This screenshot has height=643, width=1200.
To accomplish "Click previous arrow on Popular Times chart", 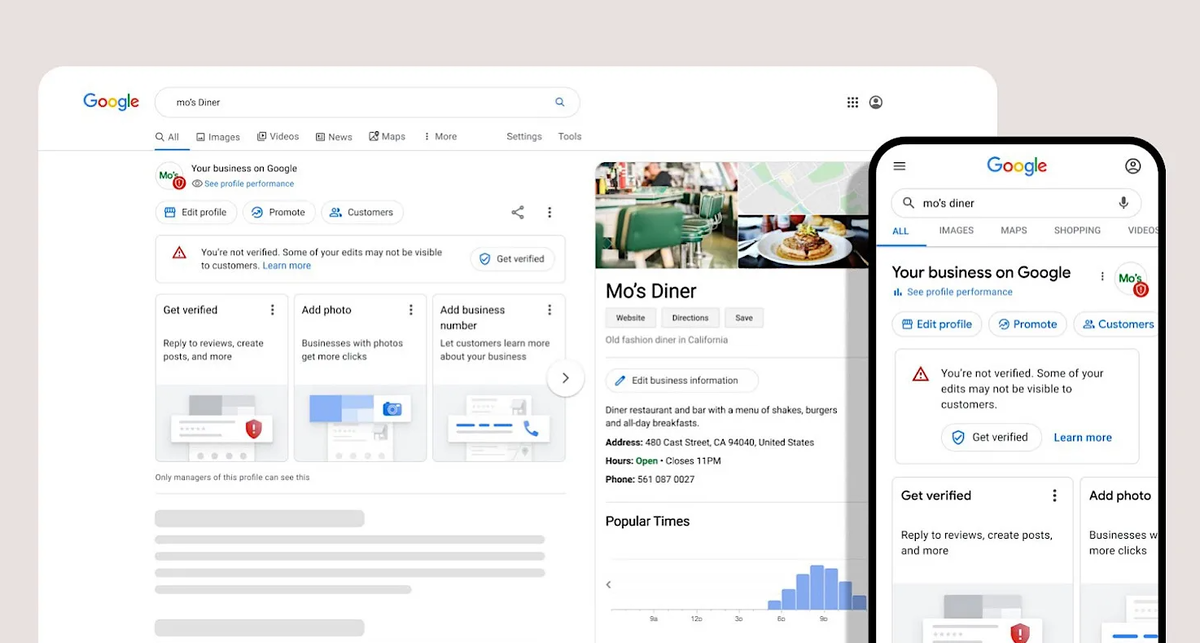I will click(608, 585).
